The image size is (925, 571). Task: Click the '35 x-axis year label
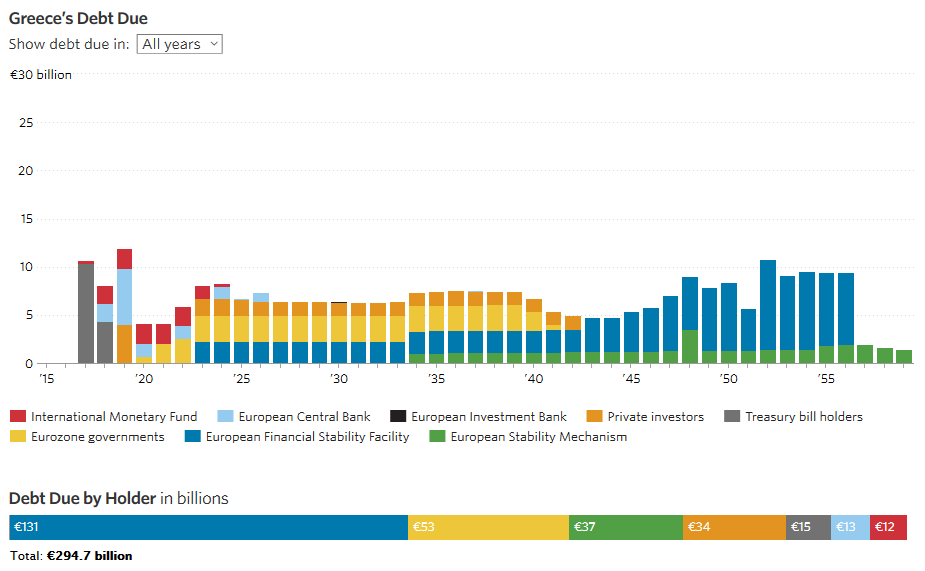coord(436,379)
